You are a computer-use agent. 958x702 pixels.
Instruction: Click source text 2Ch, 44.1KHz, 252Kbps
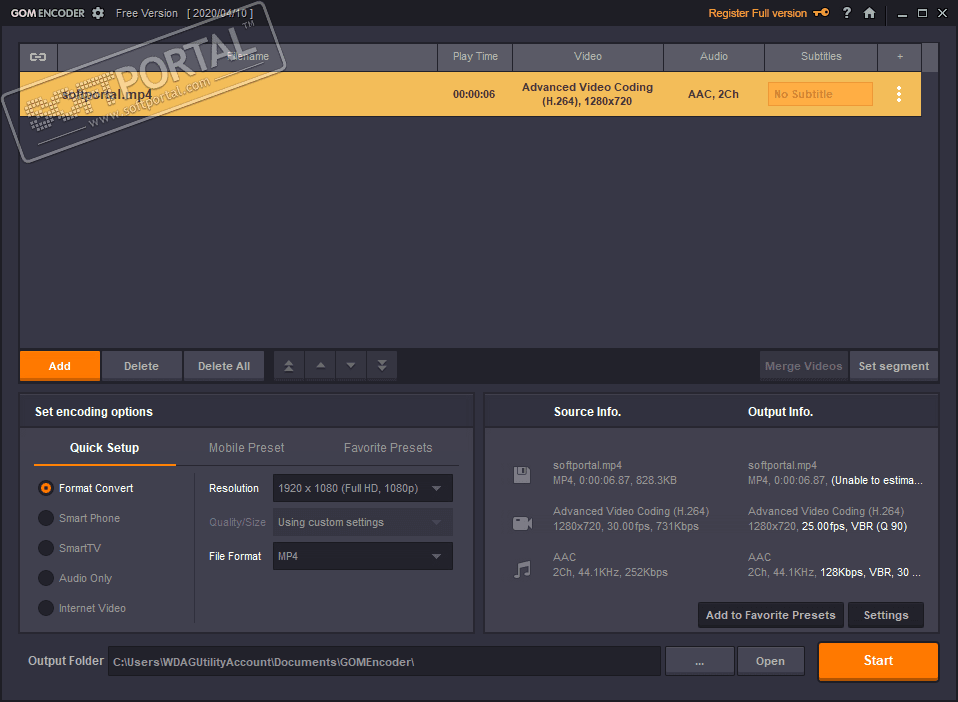coord(610,572)
